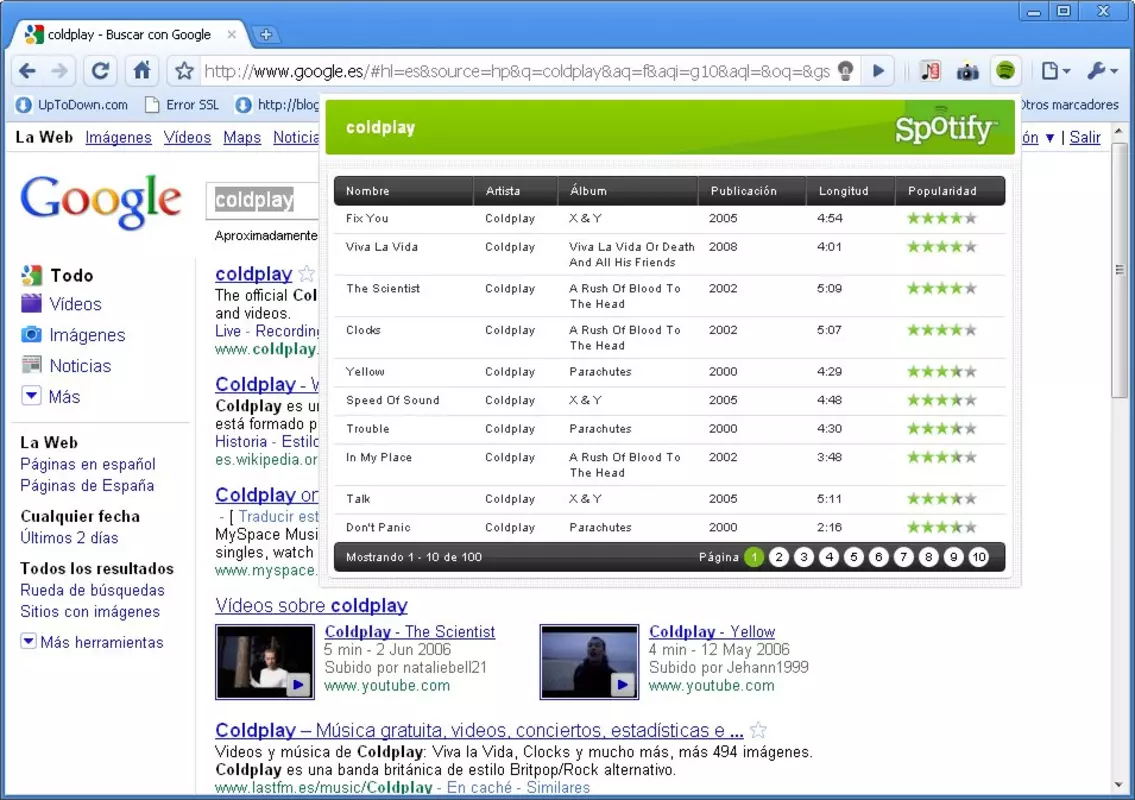Open Maps in Google top navigation
Screen dimensions: 1135x800
[242, 138]
